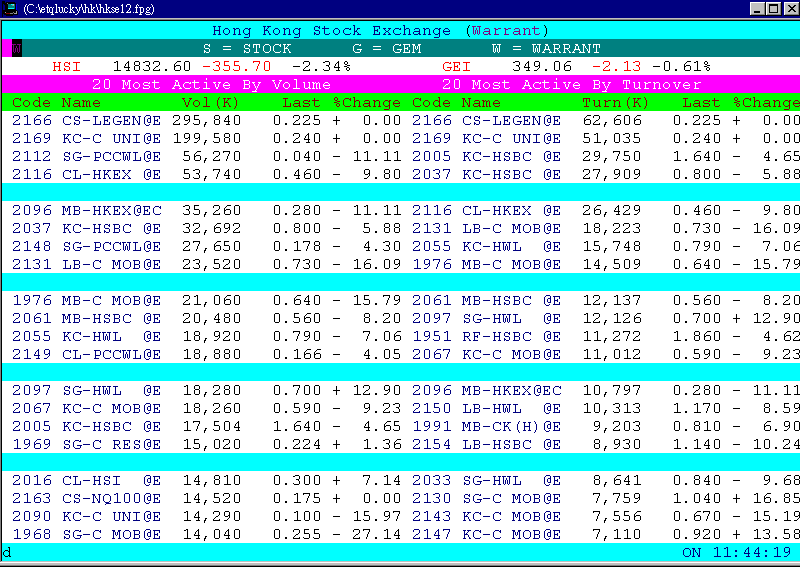Click warrant name LB-HSBC @E
800x567 pixels.
(511, 445)
